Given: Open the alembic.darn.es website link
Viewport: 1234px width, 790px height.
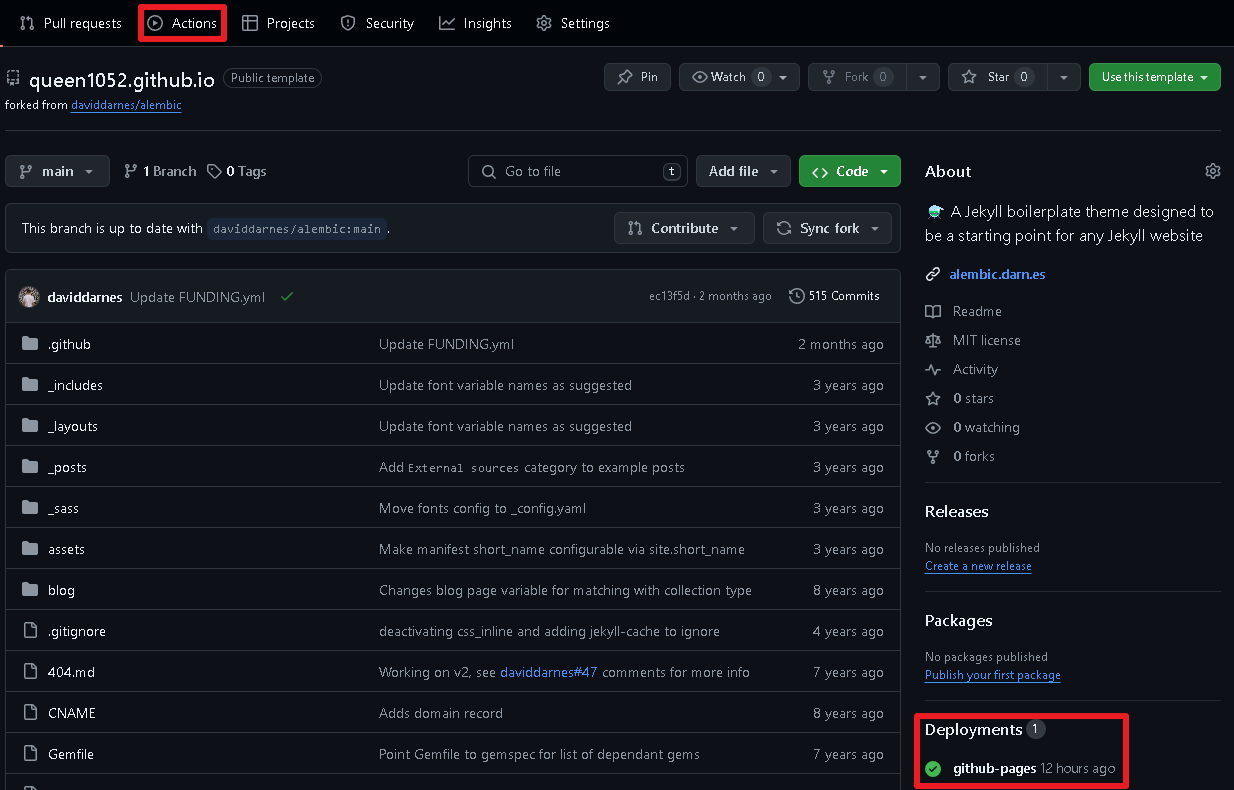Looking at the screenshot, I should point(997,274).
